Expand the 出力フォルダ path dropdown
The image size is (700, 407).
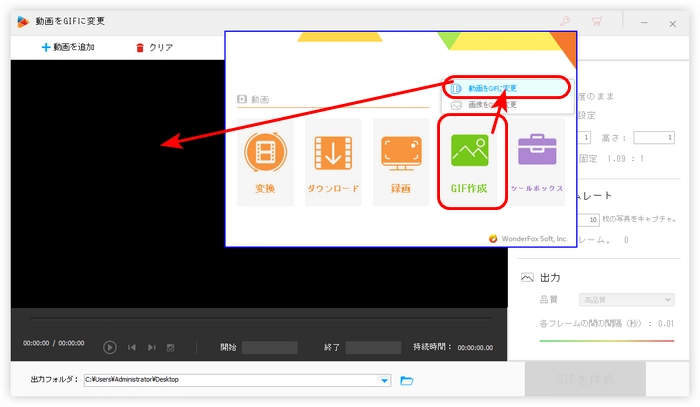385,380
